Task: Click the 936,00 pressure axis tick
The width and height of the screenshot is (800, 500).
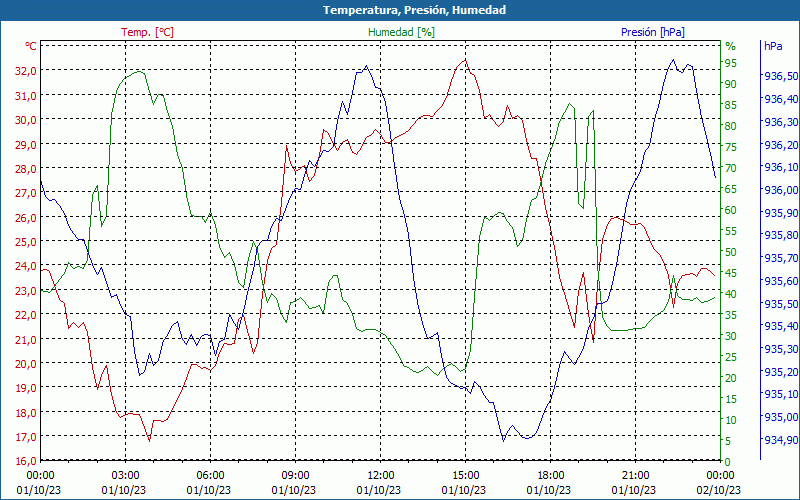Action: (780, 191)
